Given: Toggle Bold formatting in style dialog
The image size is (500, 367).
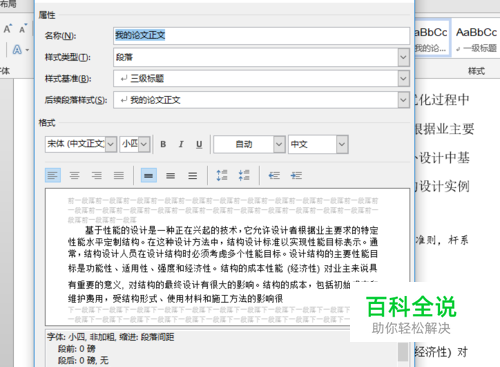Looking at the screenshot, I should pos(163,144).
